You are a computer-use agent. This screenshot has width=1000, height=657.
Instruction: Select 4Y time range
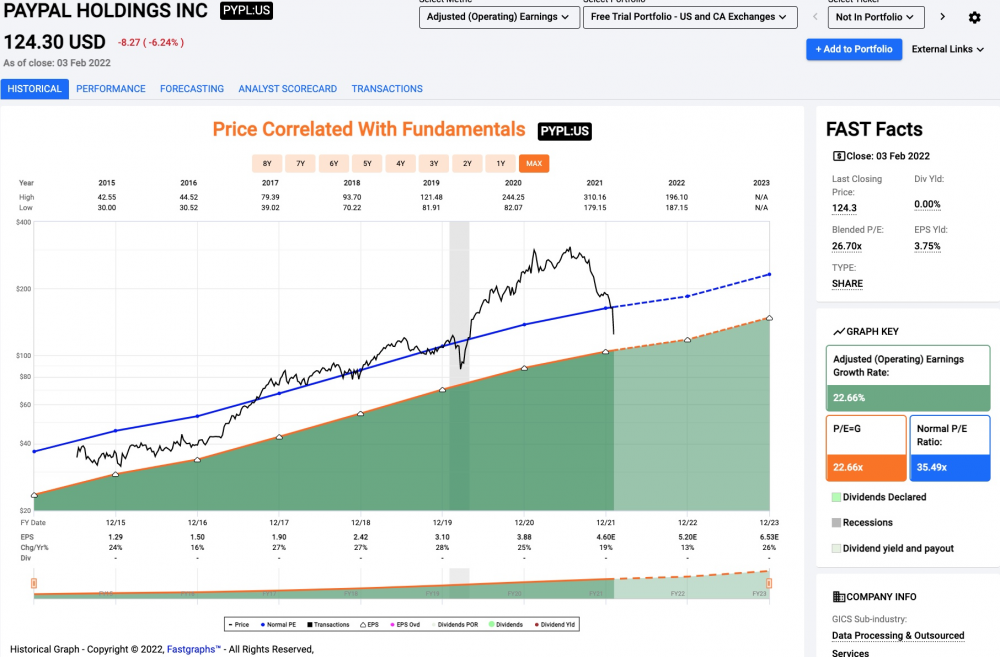pyautogui.click(x=401, y=163)
